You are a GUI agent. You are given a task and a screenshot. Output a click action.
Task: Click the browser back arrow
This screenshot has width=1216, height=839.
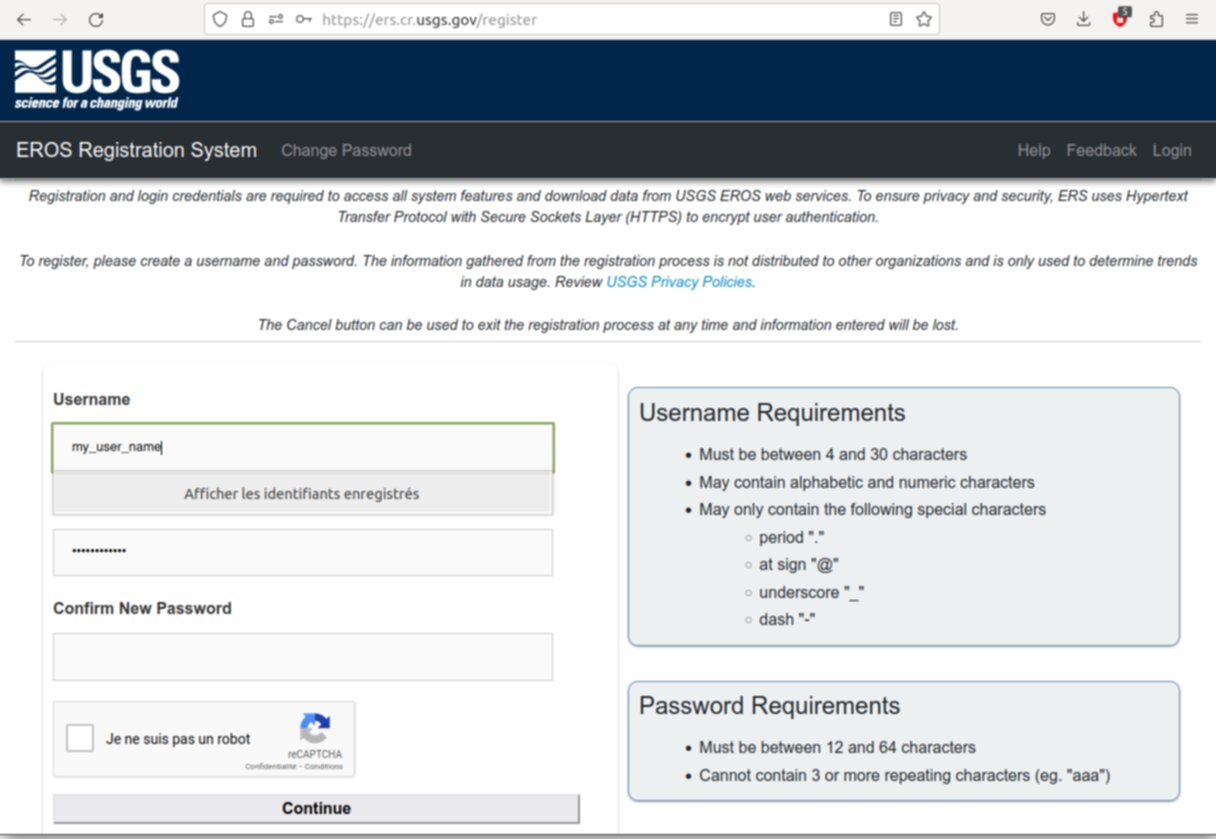(24, 19)
